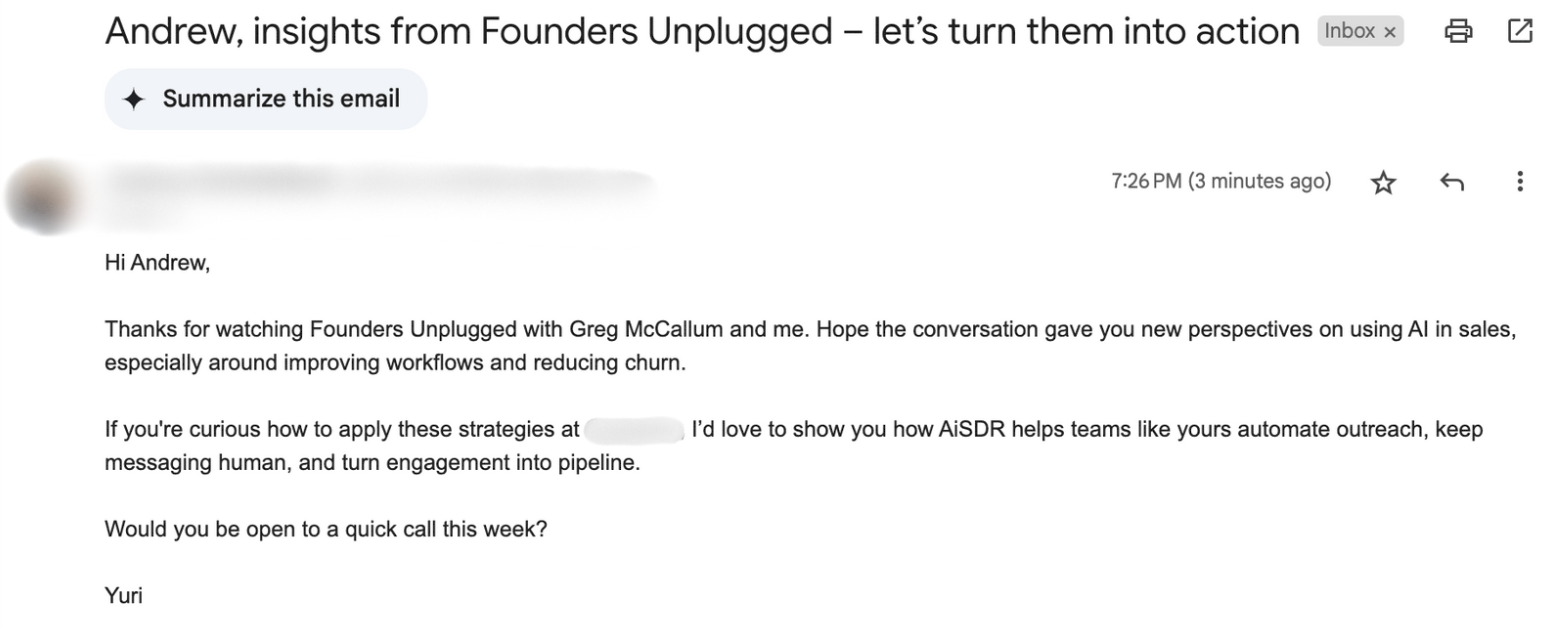
Task: Print this email with the printer icon
Action: (1459, 32)
